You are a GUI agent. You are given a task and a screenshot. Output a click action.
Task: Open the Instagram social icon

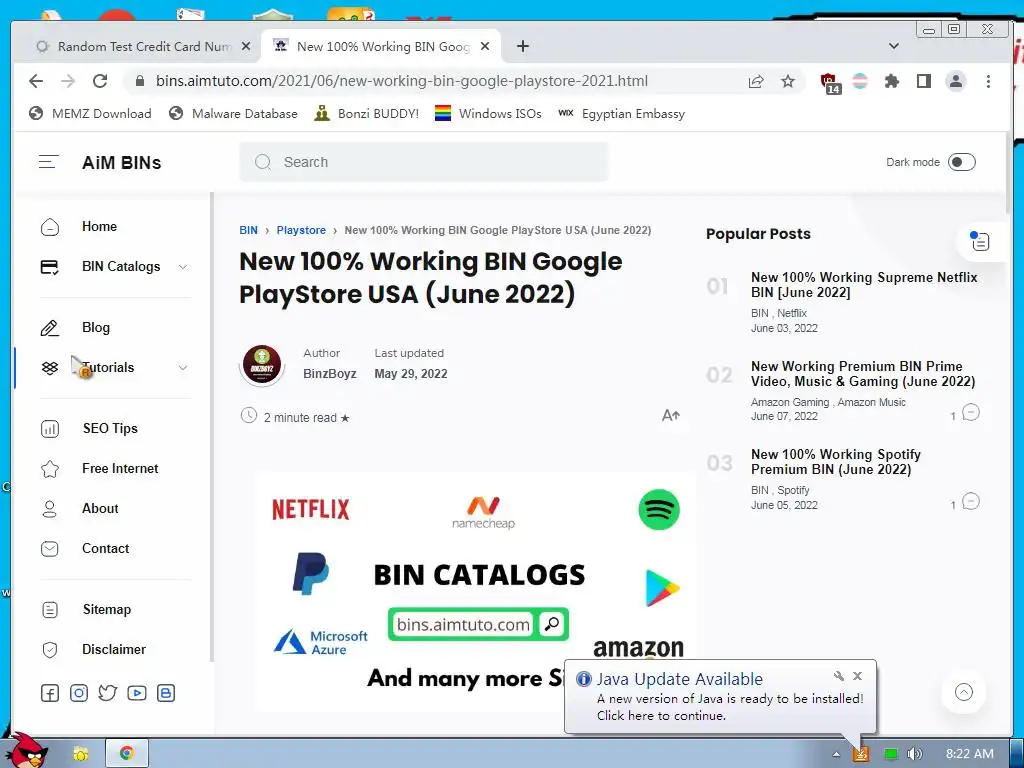(78, 693)
